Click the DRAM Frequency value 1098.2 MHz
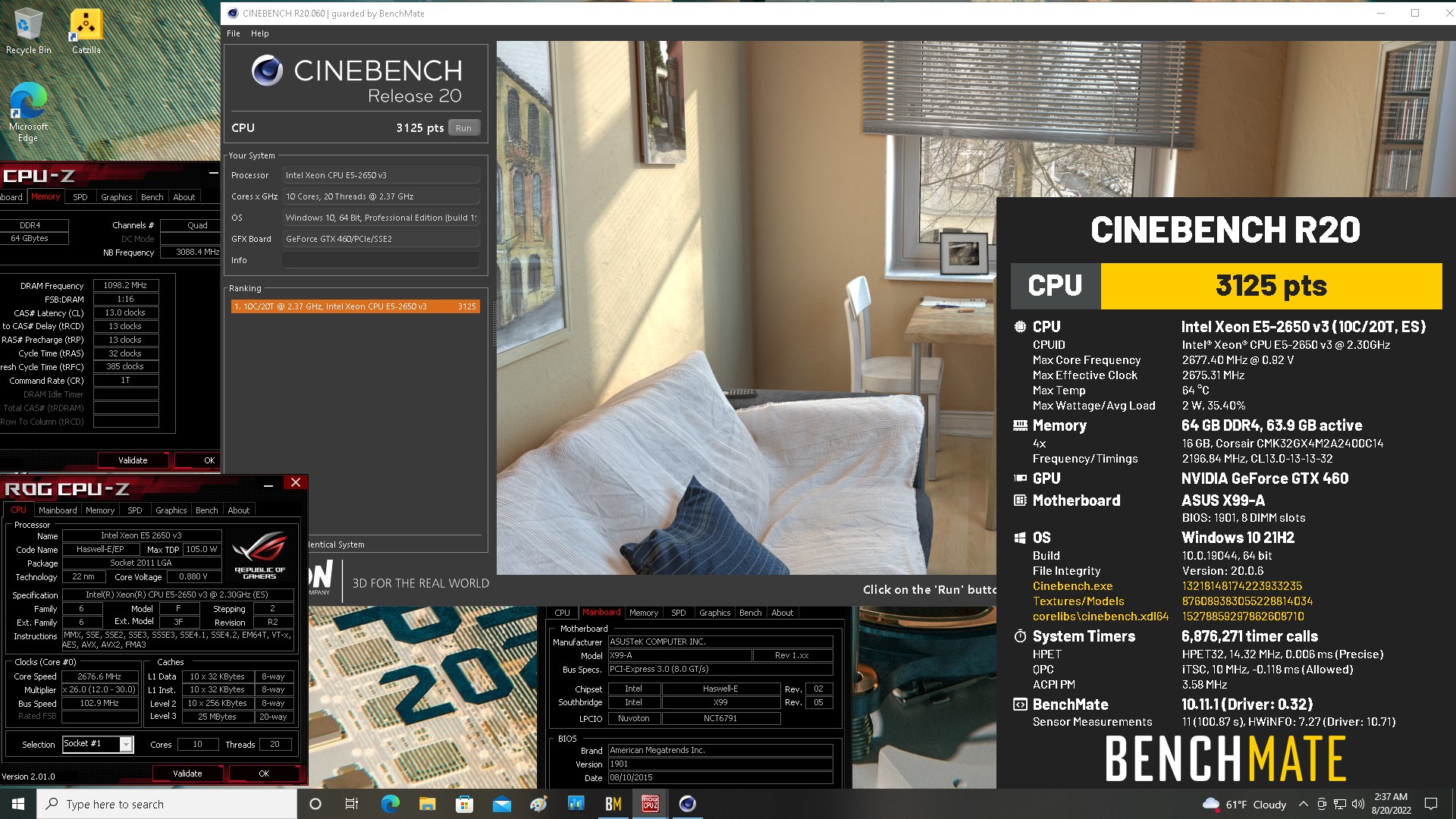 pyautogui.click(x=126, y=286)
